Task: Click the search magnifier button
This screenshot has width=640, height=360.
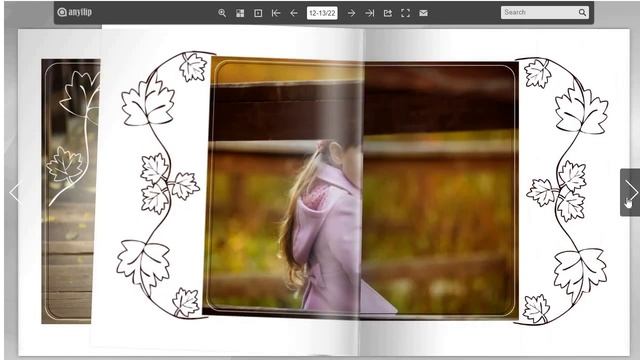Action: coord(582,13)
